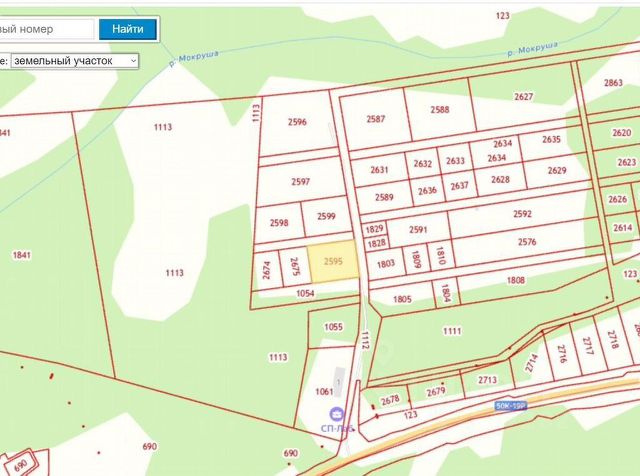Select highlighted yellow parcel 2595
The image size is (640, 476).
pyautogui.click(x=333, y=261)
